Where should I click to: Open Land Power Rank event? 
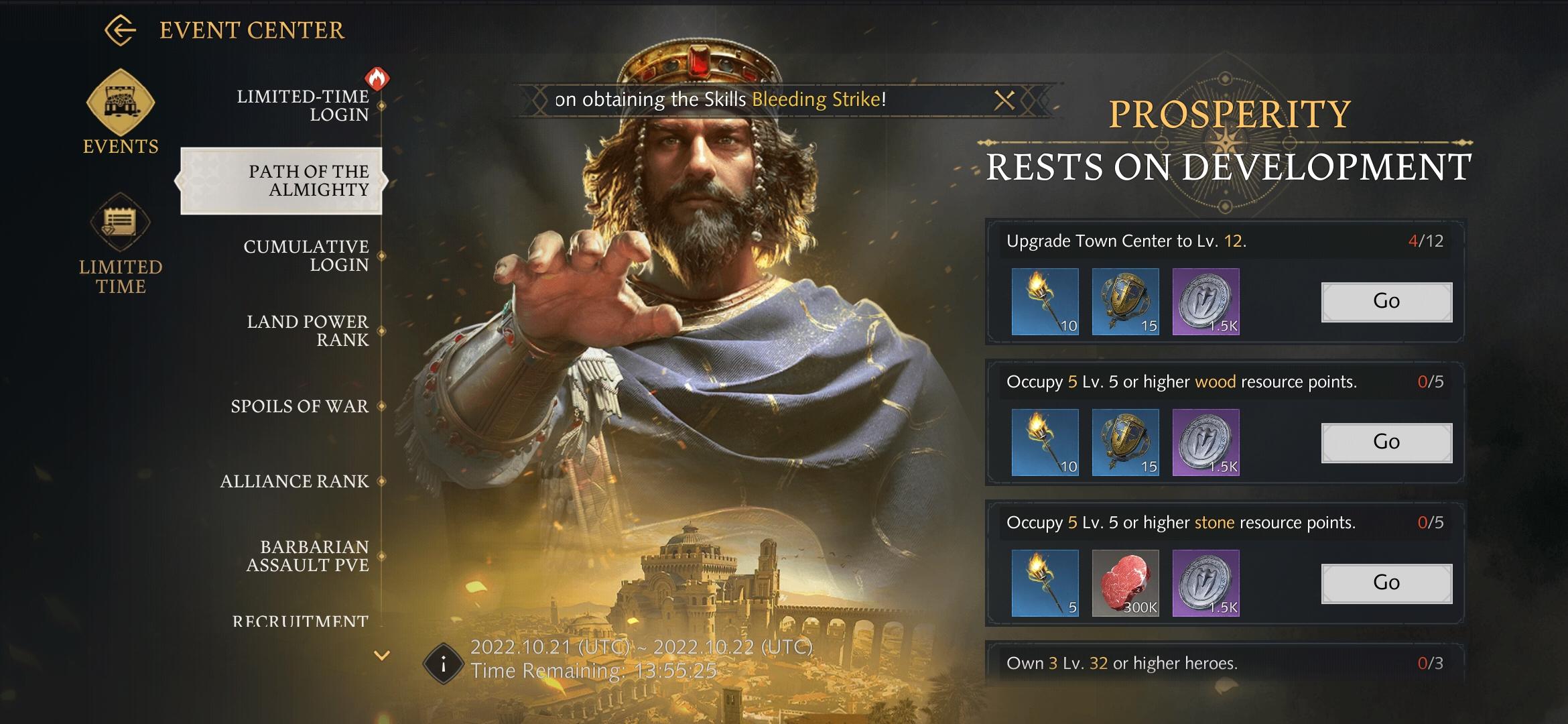(308, 330)
